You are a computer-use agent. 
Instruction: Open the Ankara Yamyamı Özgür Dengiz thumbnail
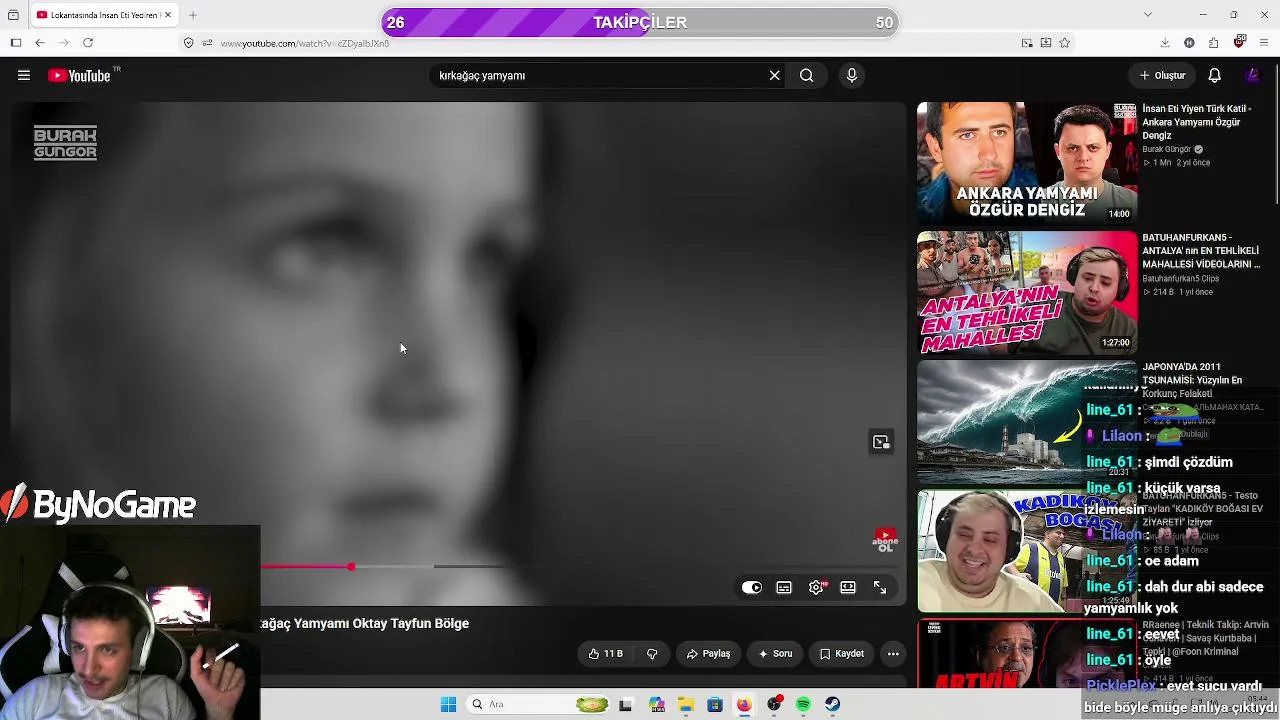(x=1027, y=163)
